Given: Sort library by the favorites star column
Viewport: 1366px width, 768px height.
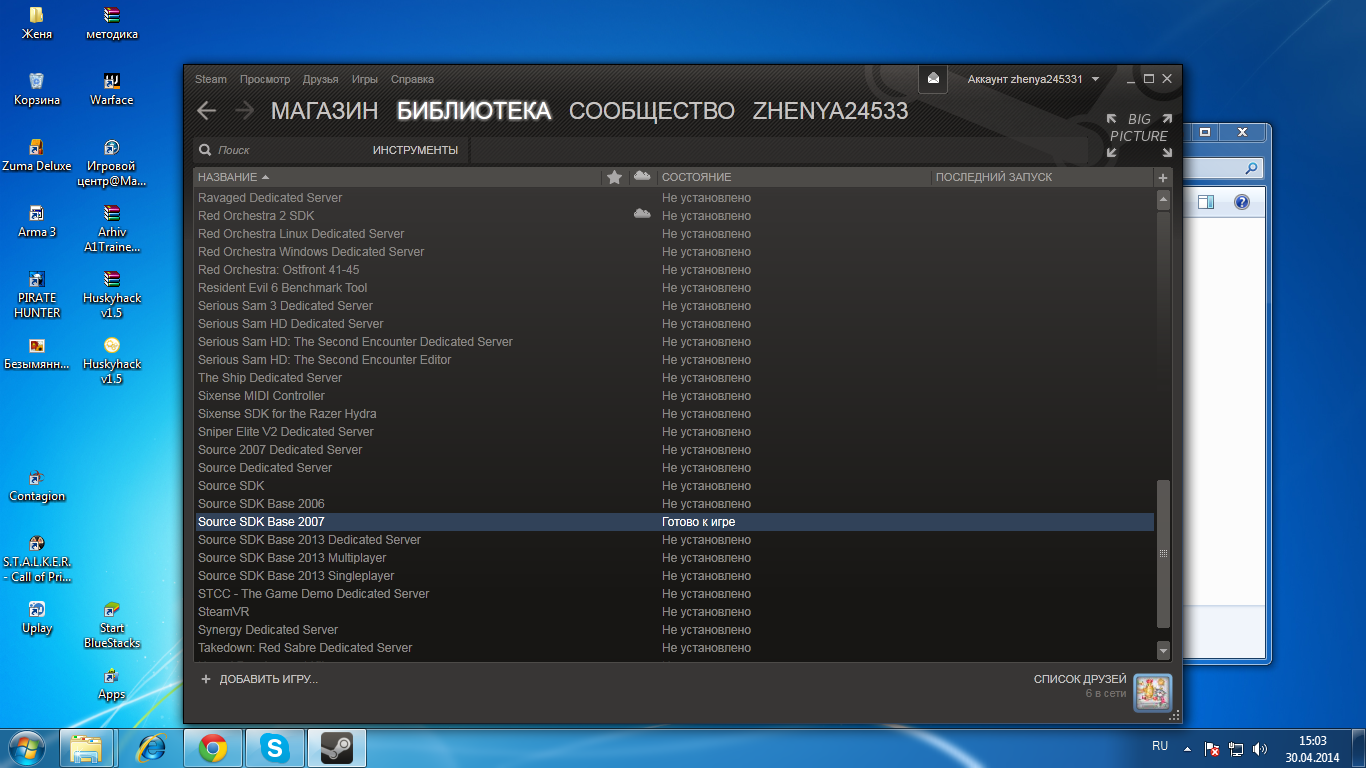Looking at the screenshot, I should tap(614, 177).
